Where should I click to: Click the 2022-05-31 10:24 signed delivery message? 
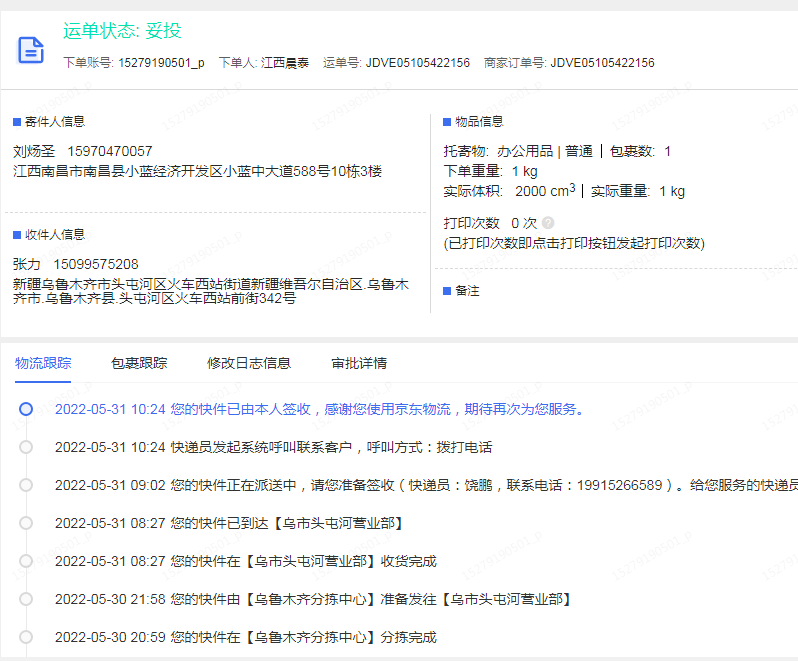coord(320,409)
